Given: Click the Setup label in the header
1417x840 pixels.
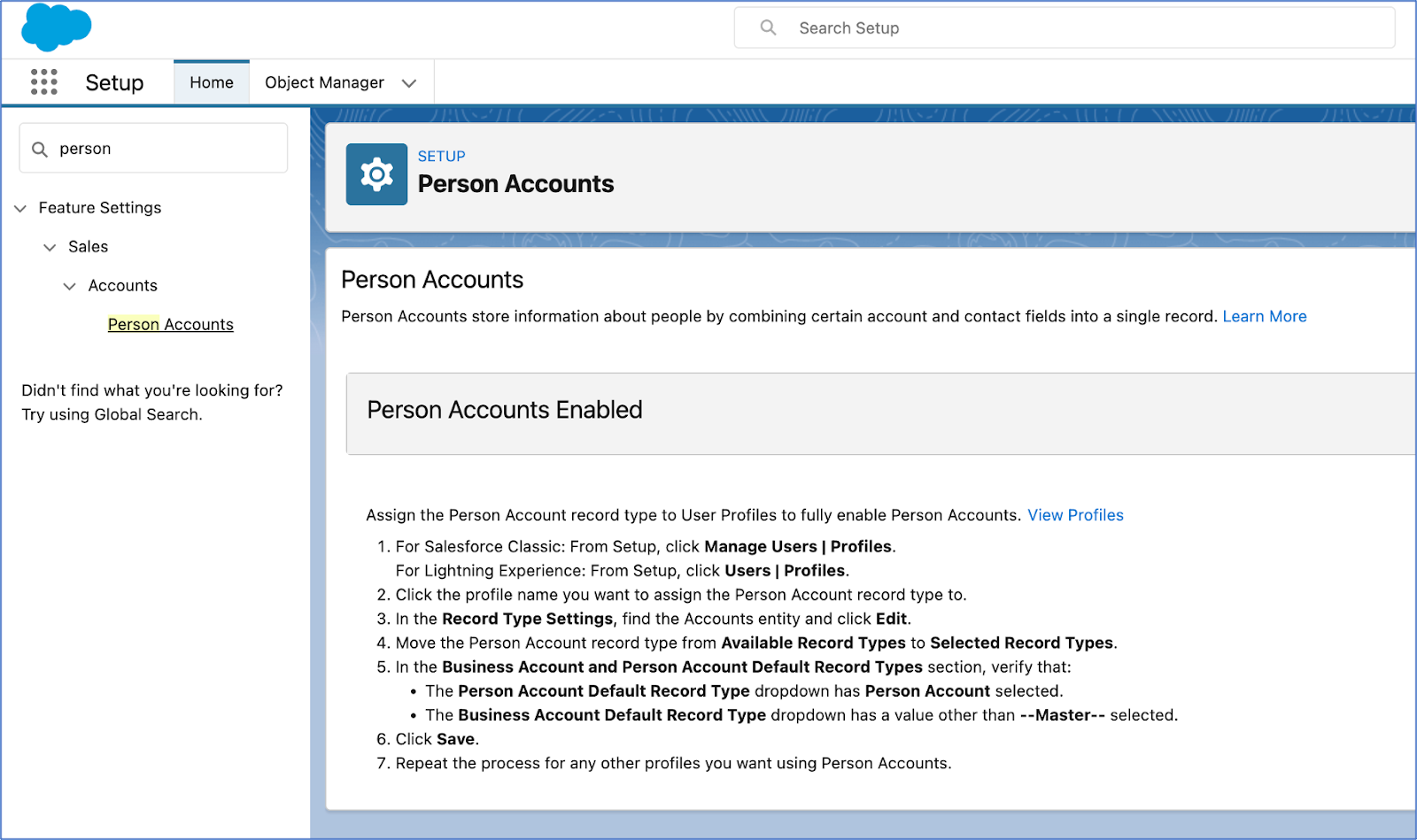Looking at the screenshot, I should pyautogui.click(x=113, y=81).
